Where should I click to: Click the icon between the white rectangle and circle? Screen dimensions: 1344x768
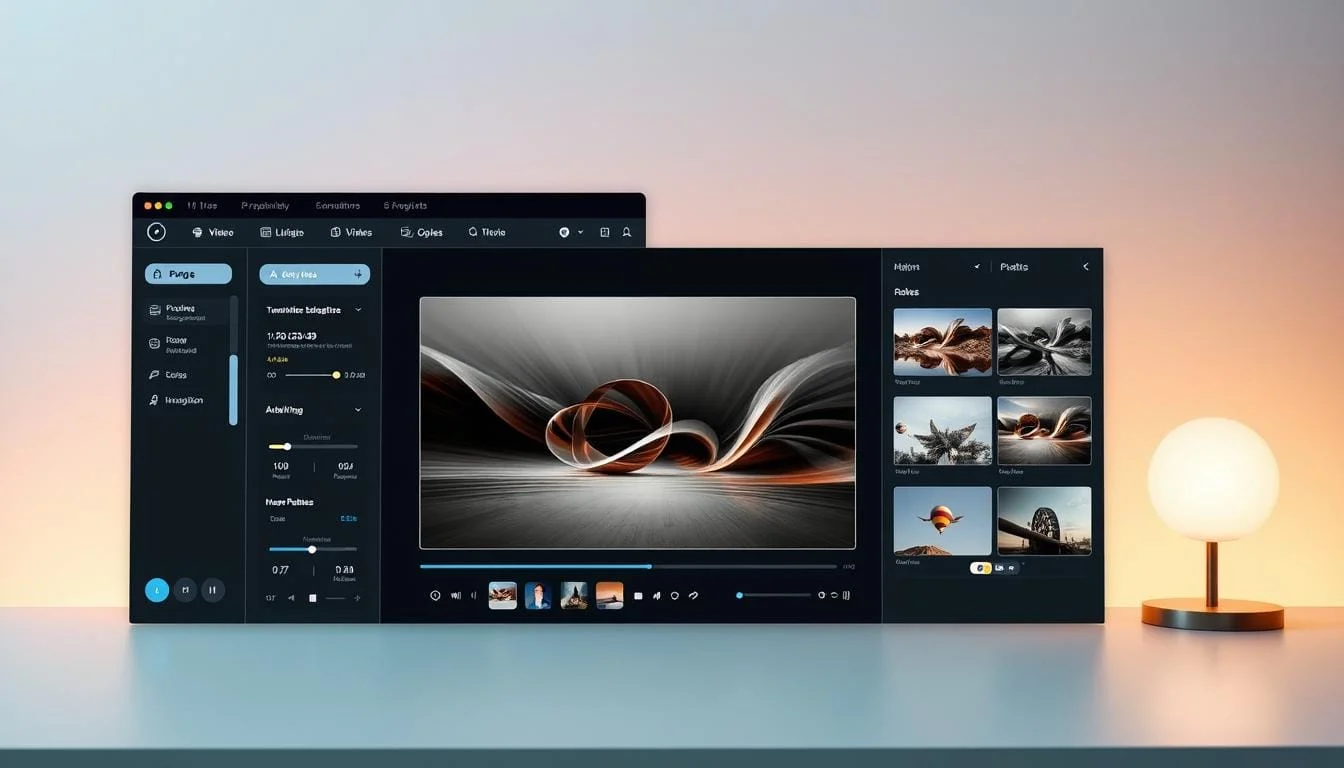(x=657, y=595)
